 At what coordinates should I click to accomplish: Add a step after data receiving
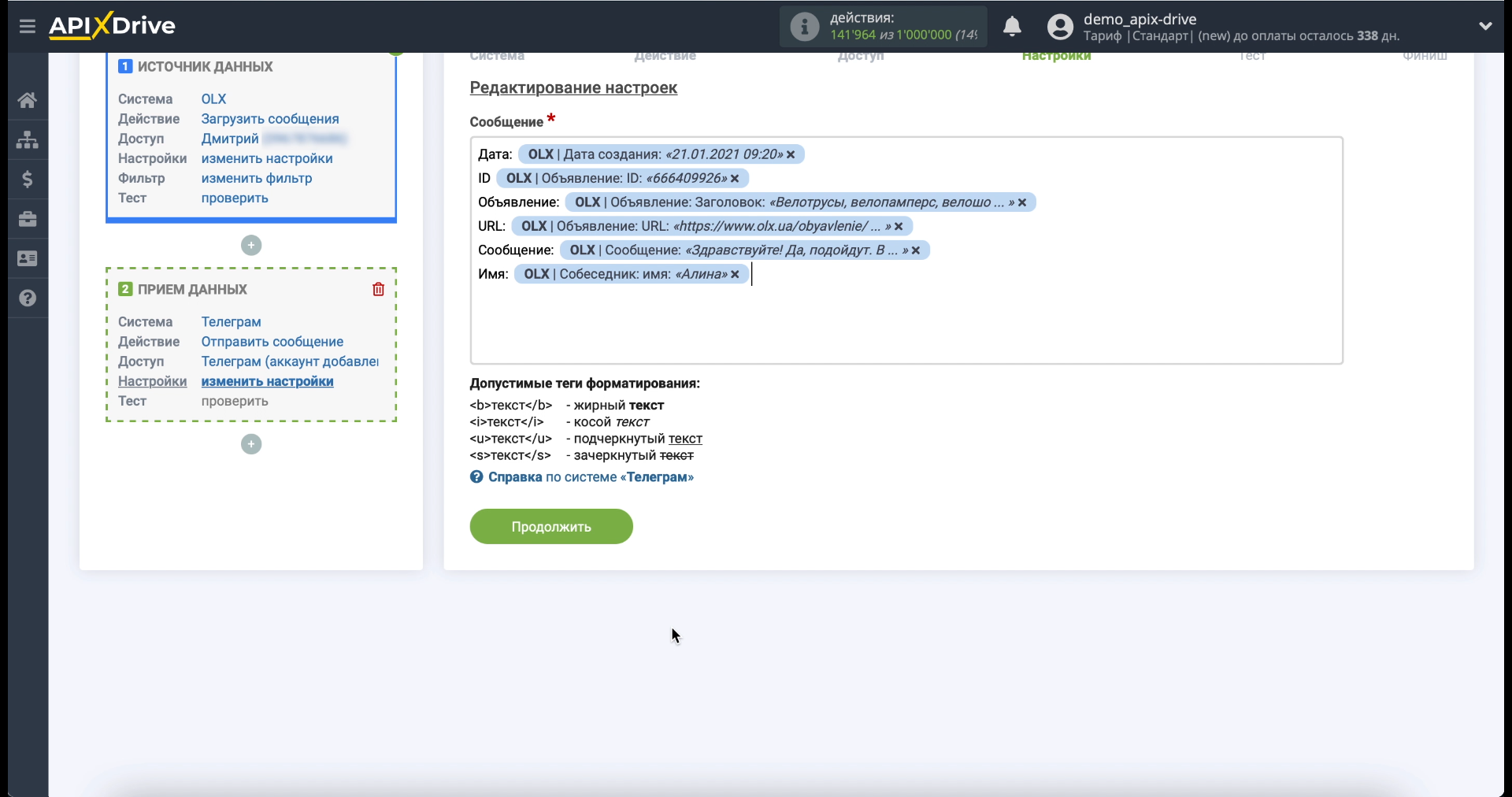(x=251, y=444)
